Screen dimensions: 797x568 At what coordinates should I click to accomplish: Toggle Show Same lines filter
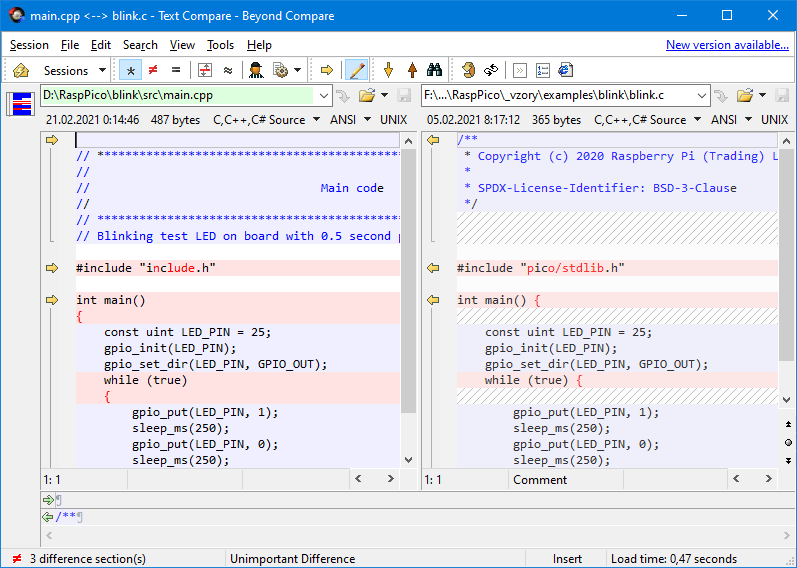(176, 70)
